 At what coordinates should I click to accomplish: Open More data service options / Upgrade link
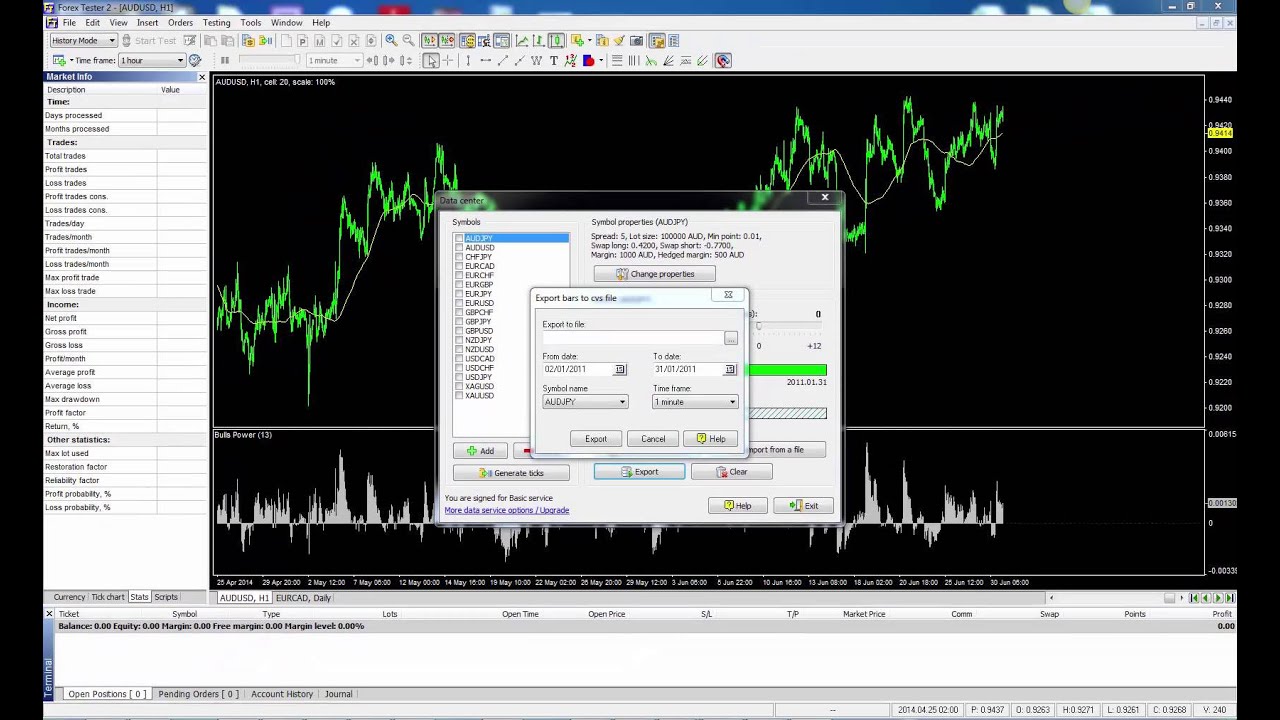click(507, 510)
